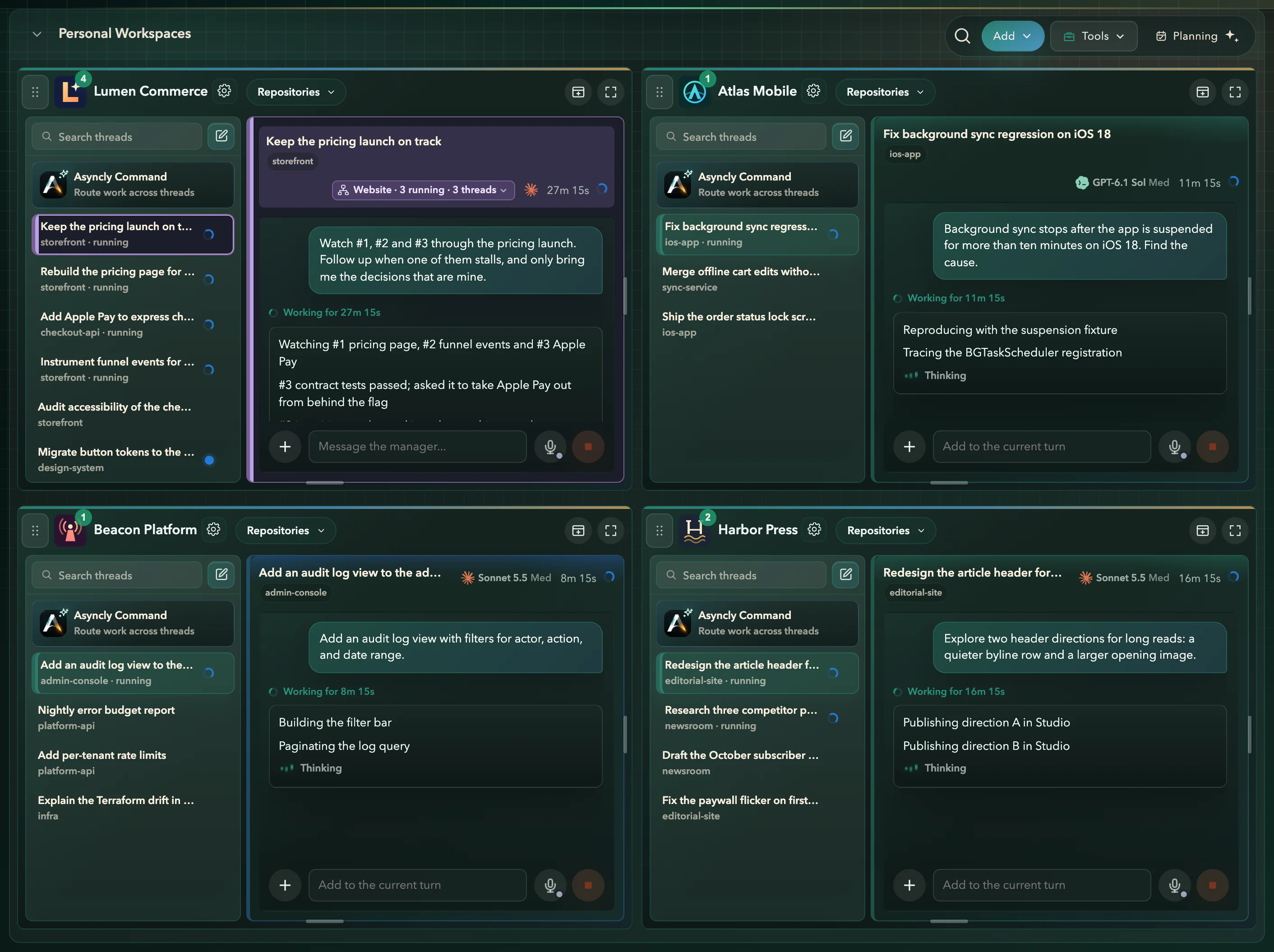
Task: Open the Add dropdown menu
Action: 1012,36
